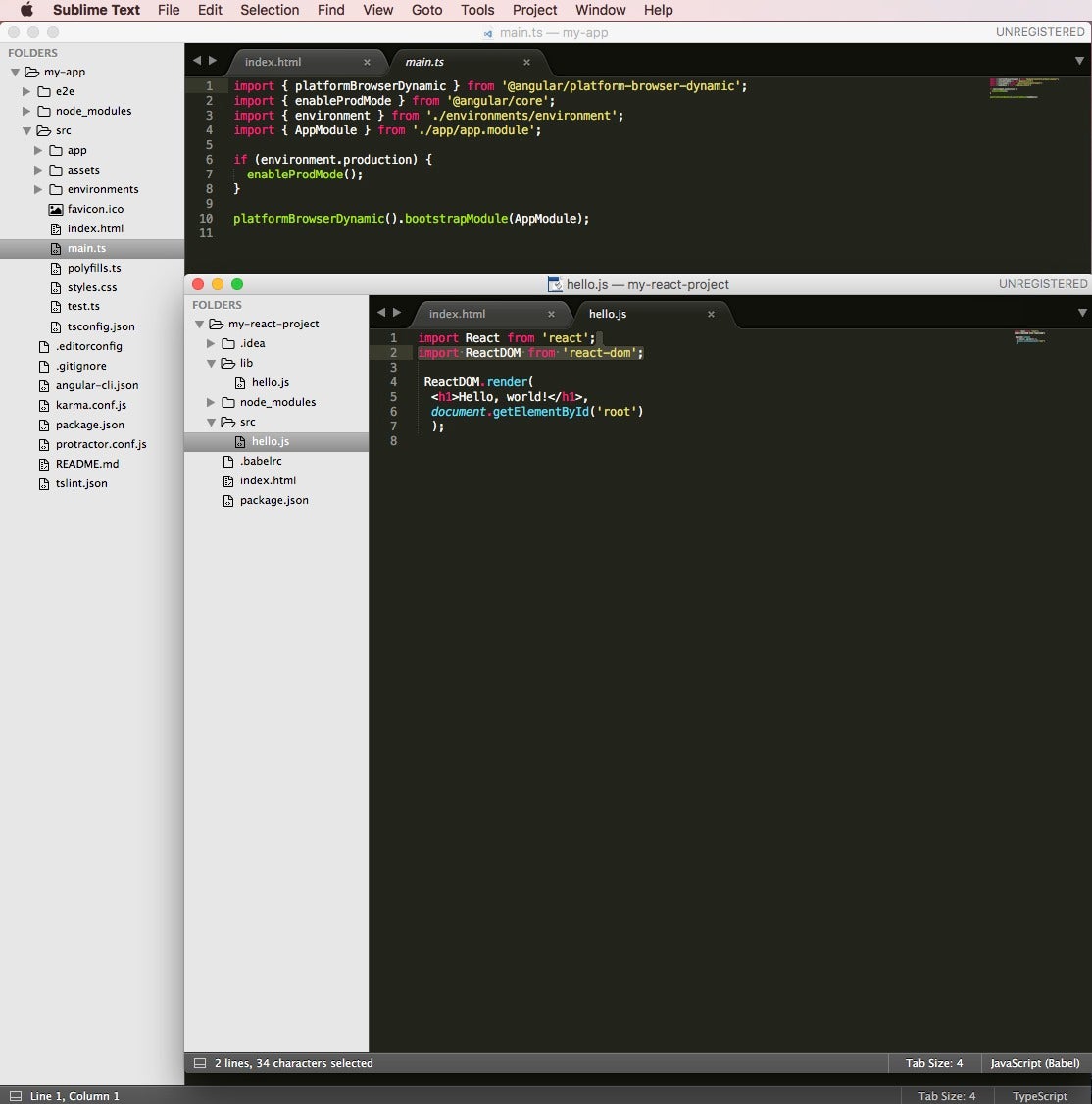Go to previous tab arrow in react window

(x=381, y=312)
